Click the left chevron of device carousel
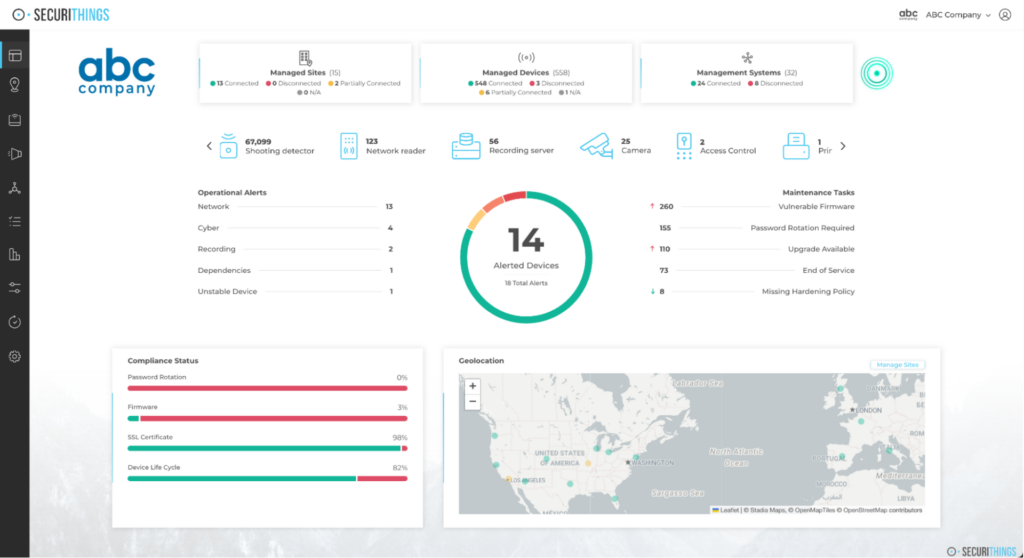Image resolution: width=1024 pixels, height=558 pixels. pos(210,146)
